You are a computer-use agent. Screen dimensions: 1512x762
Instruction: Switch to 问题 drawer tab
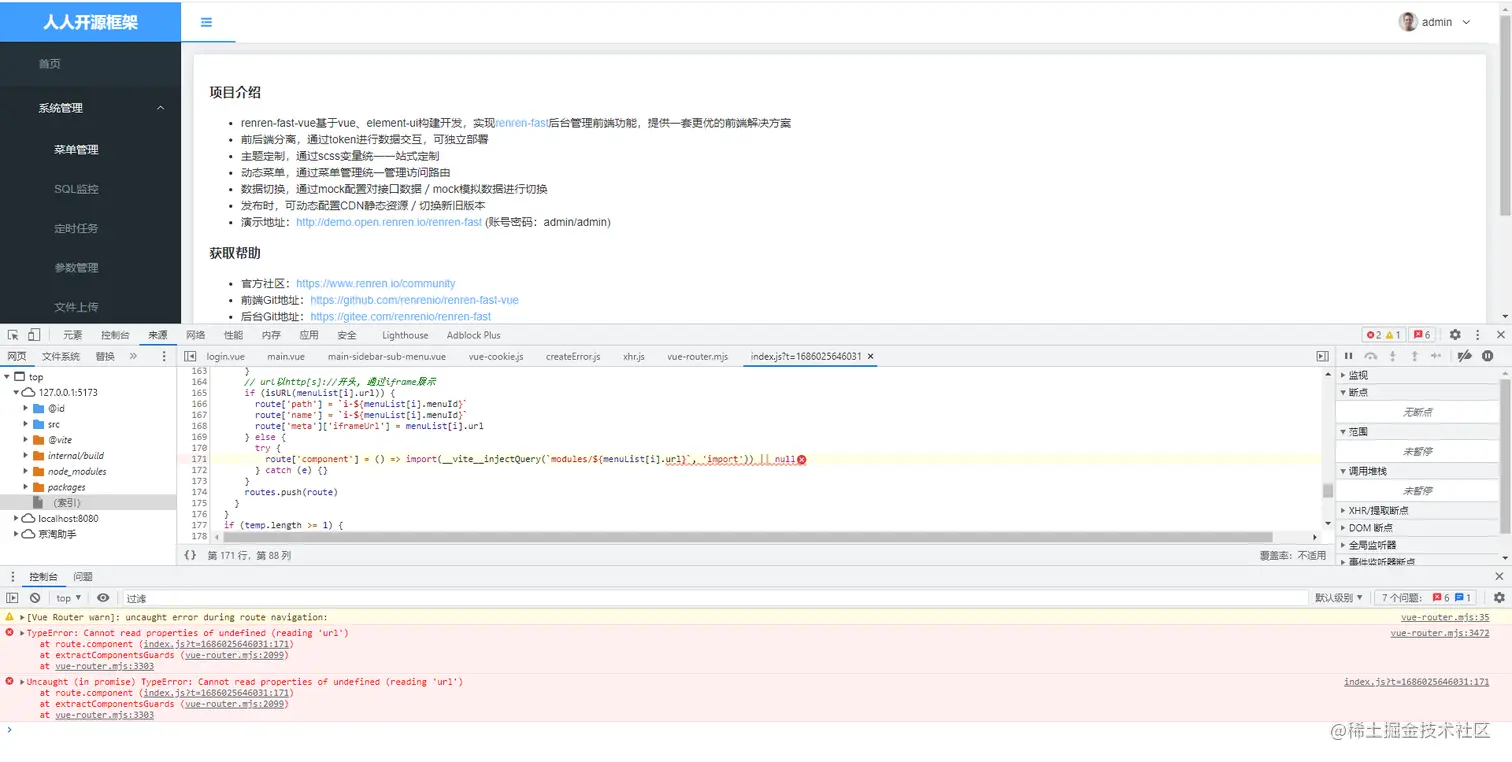tap(83, 577)
